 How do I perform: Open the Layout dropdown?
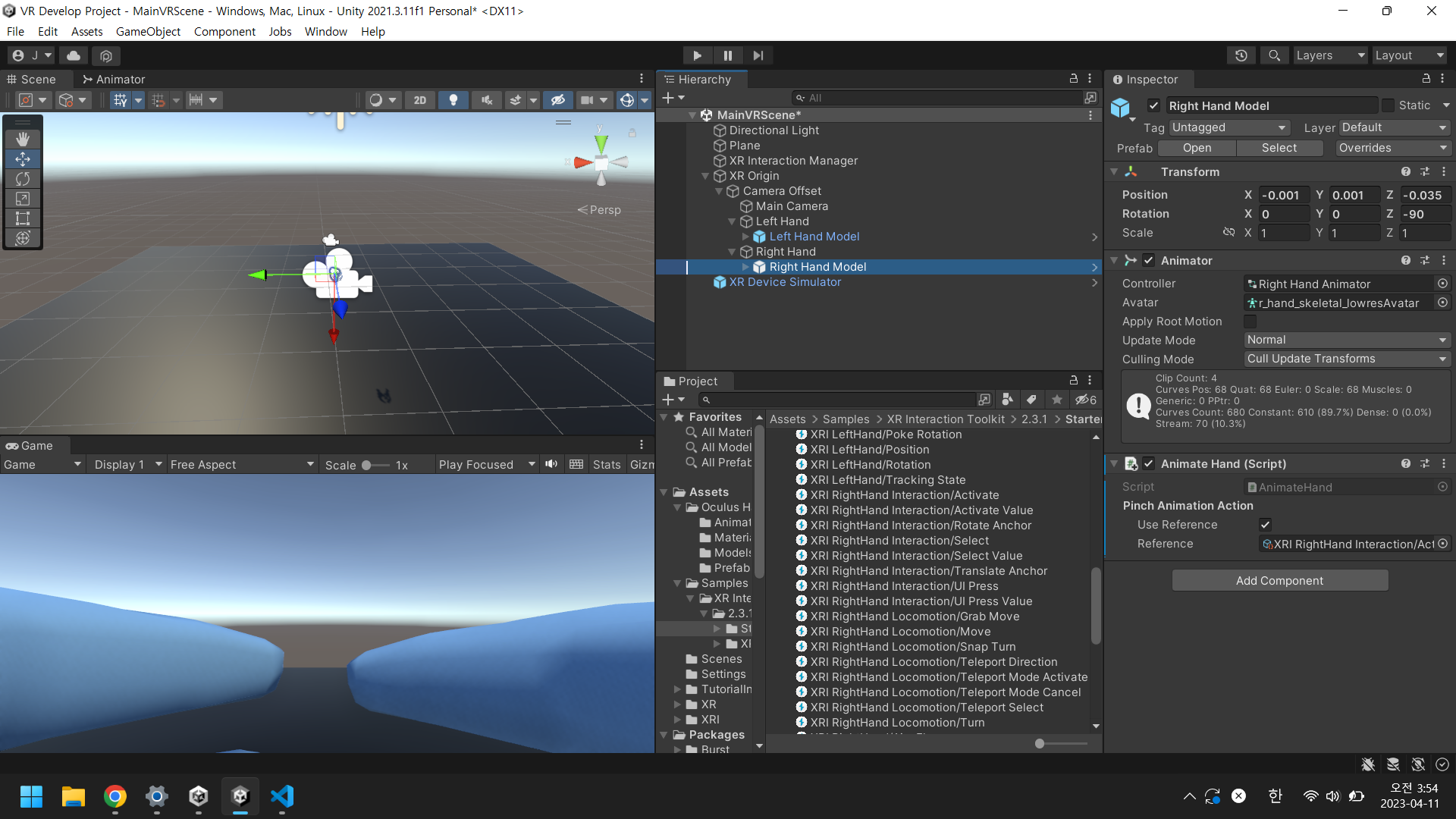pyautogui.click(x=1409, y=55)
